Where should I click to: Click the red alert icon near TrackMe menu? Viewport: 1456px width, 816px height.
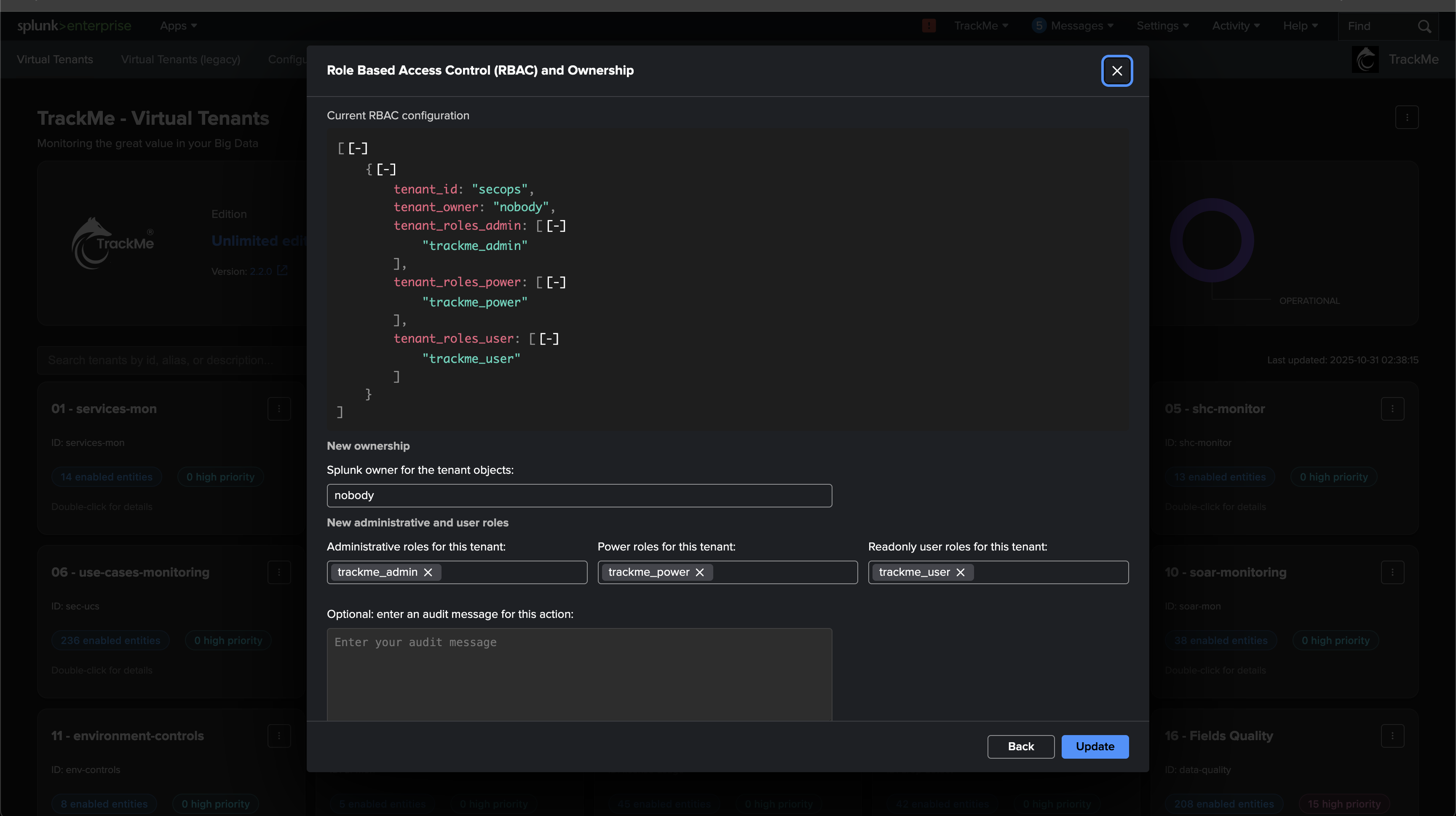(x=929, y=25)
